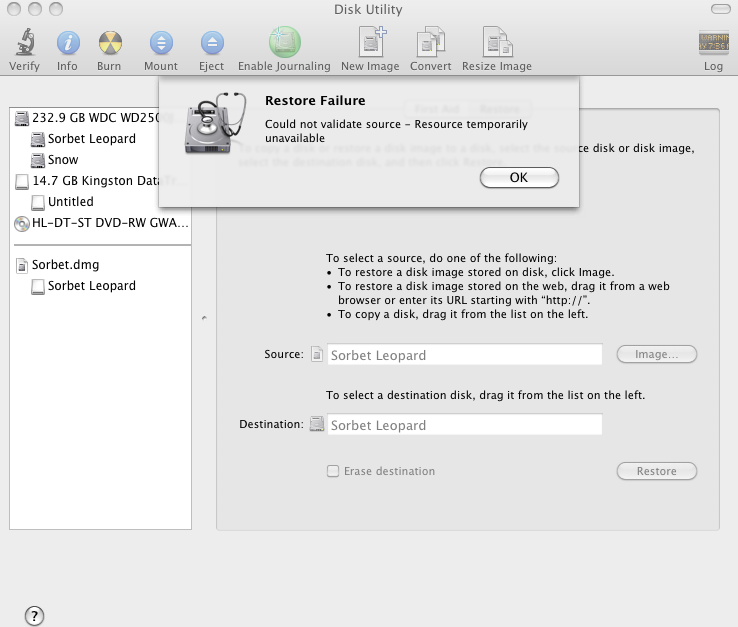Open the Info toolbar icon
This screenshot has width=738, height=627.
[x=68, y=43]
